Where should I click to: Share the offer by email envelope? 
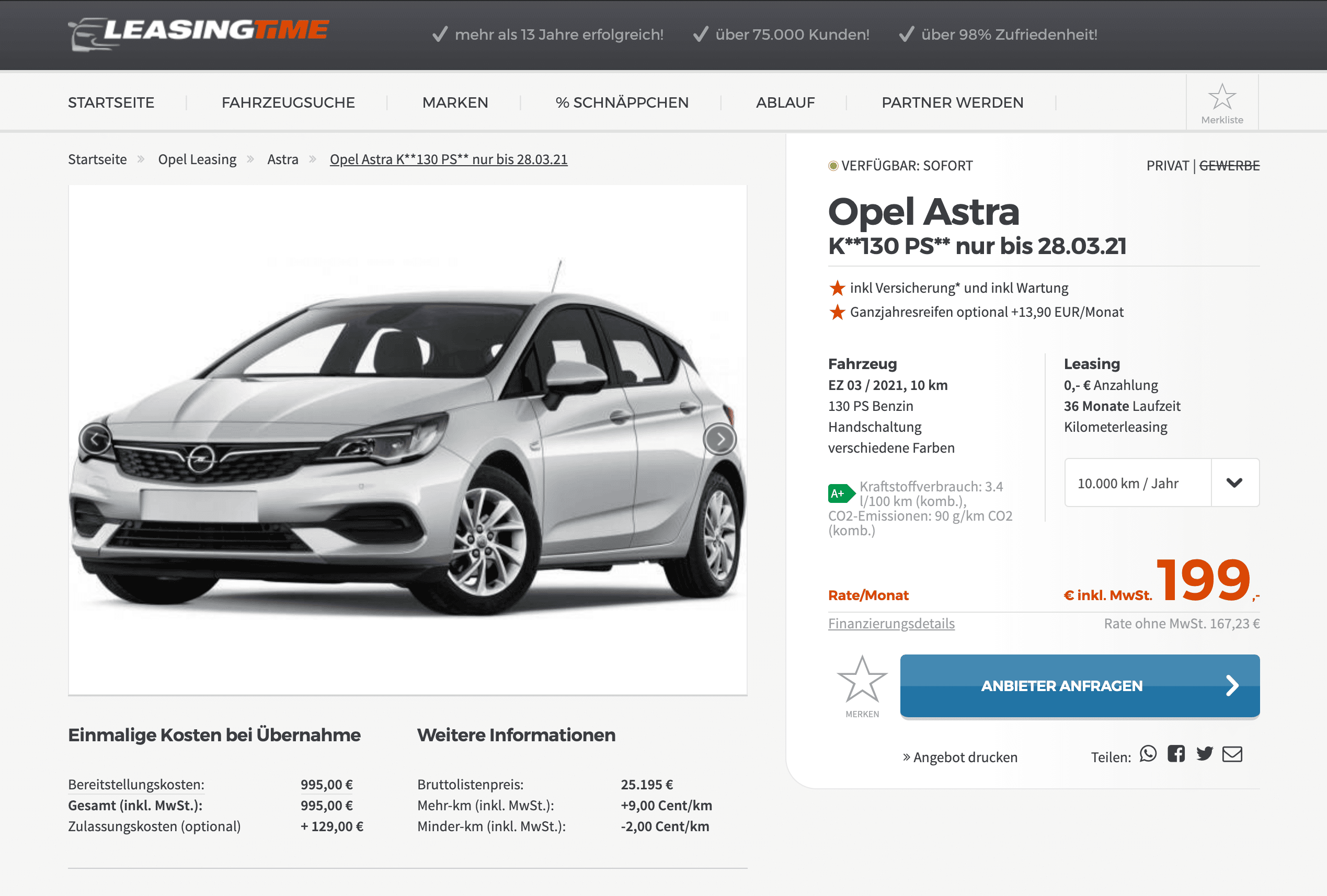tap(1232, 754)
